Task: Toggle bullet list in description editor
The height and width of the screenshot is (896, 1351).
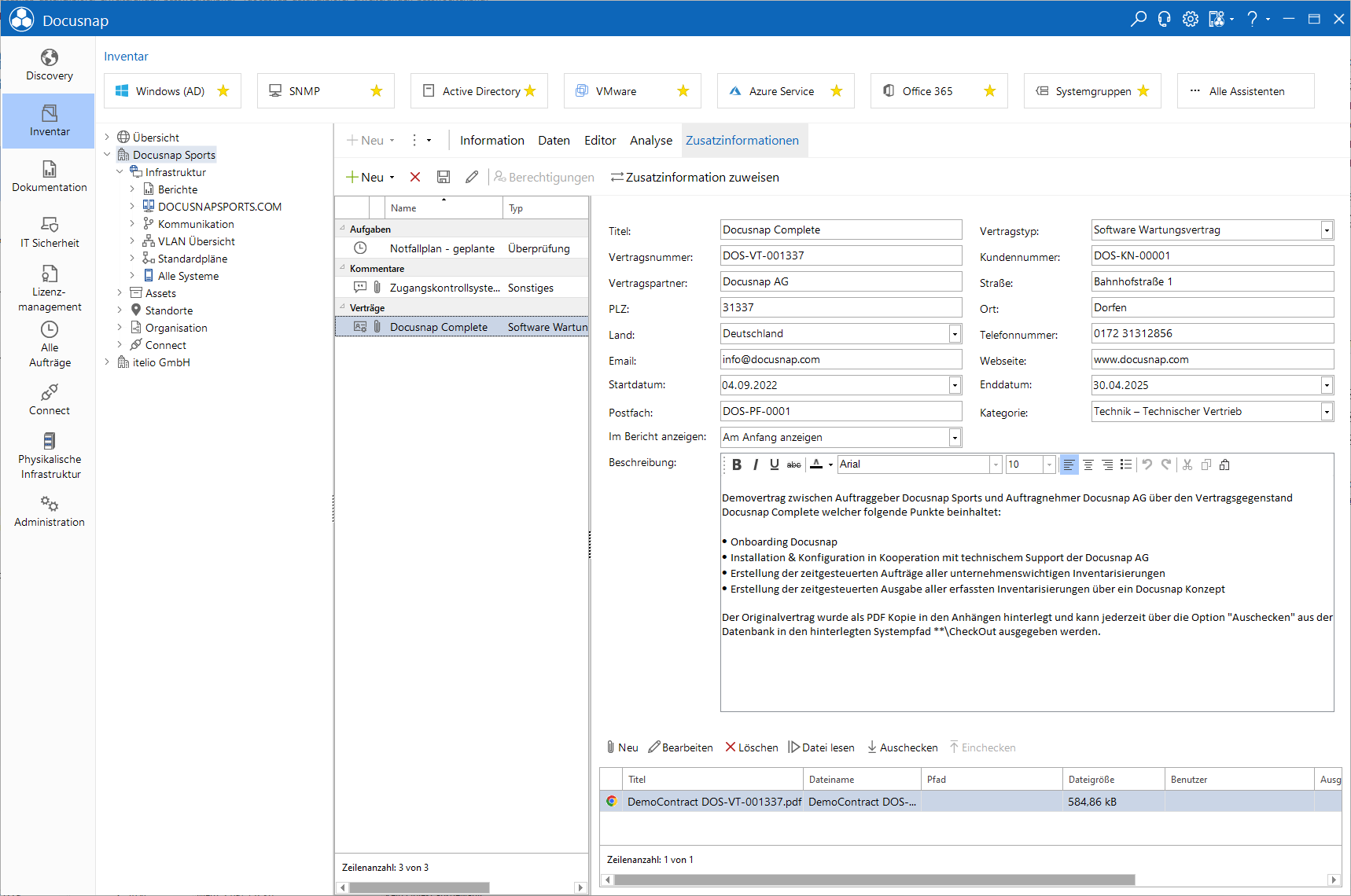Action: click(1126, 465)
